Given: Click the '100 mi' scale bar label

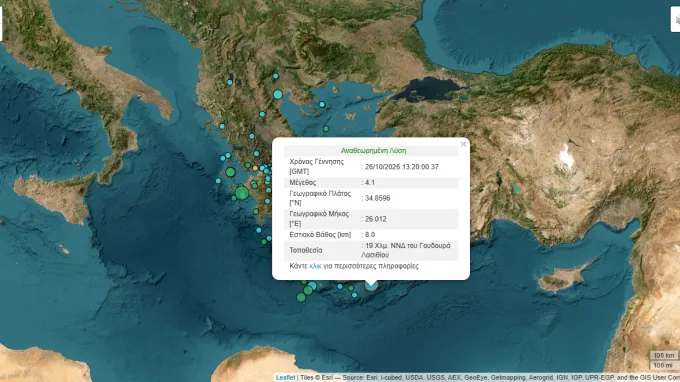Looking at the screenshot, I should pos(663,366).
